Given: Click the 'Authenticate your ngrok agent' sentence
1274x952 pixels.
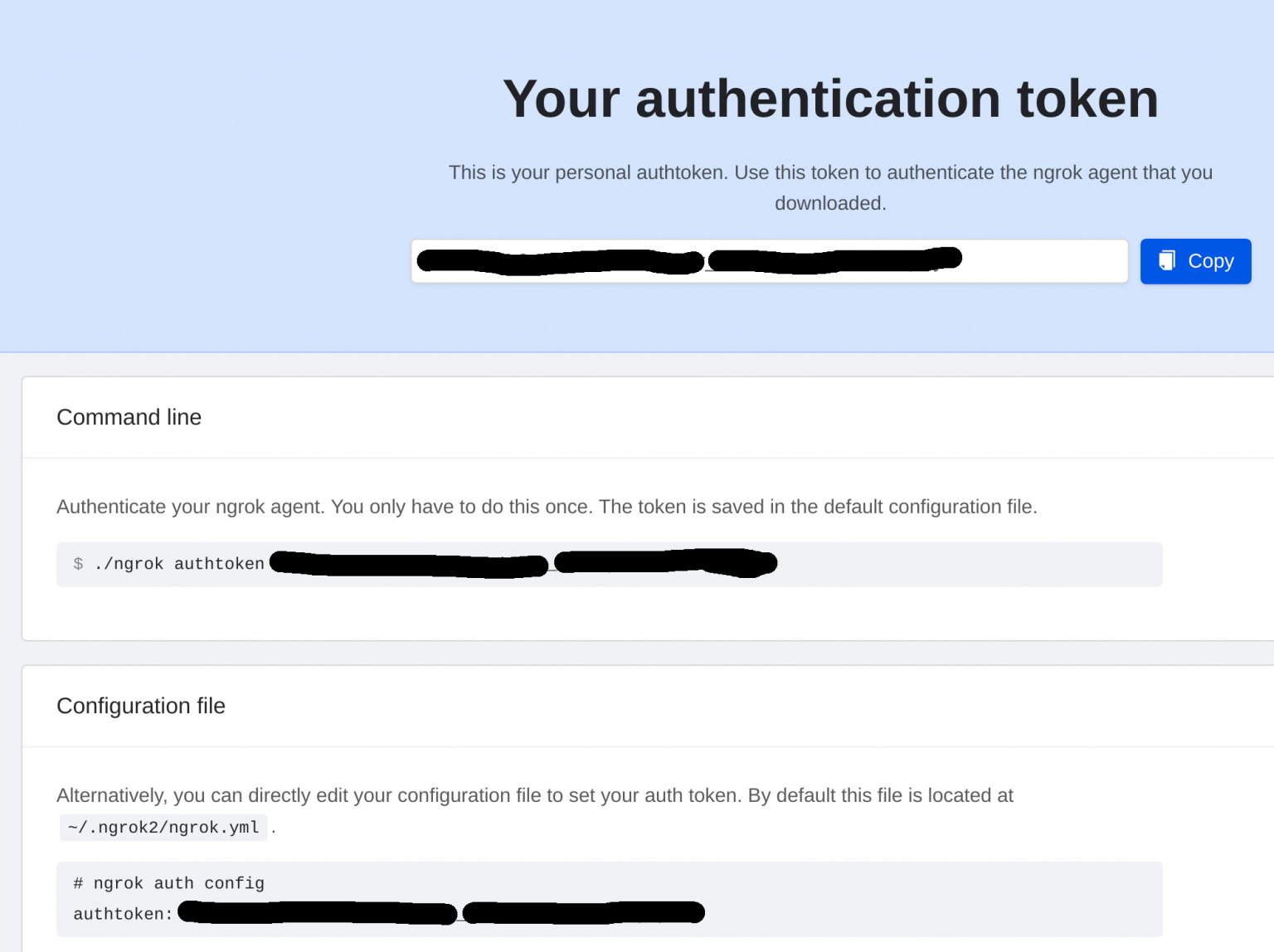Looking at the screenshot, I should tap(546, 507).
